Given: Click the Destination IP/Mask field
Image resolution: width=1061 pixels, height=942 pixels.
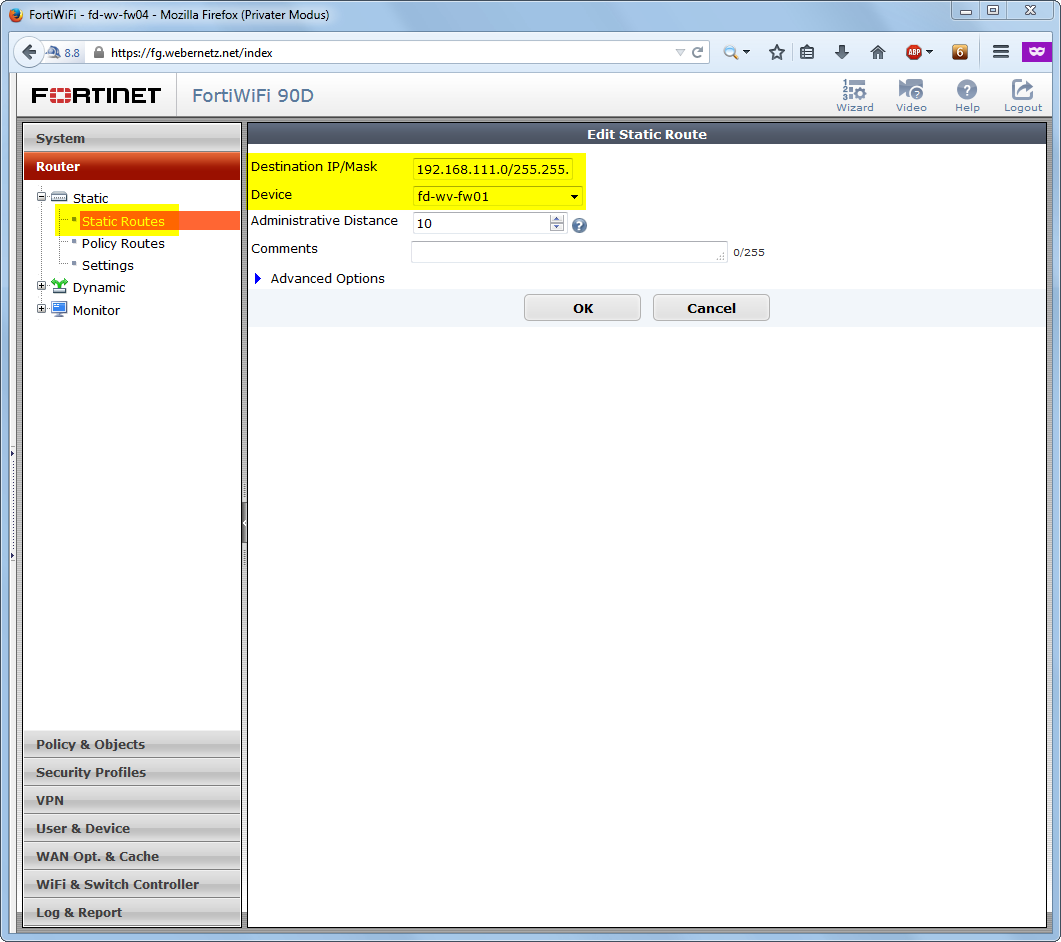Looking at the screenshot, I should 493,169.
